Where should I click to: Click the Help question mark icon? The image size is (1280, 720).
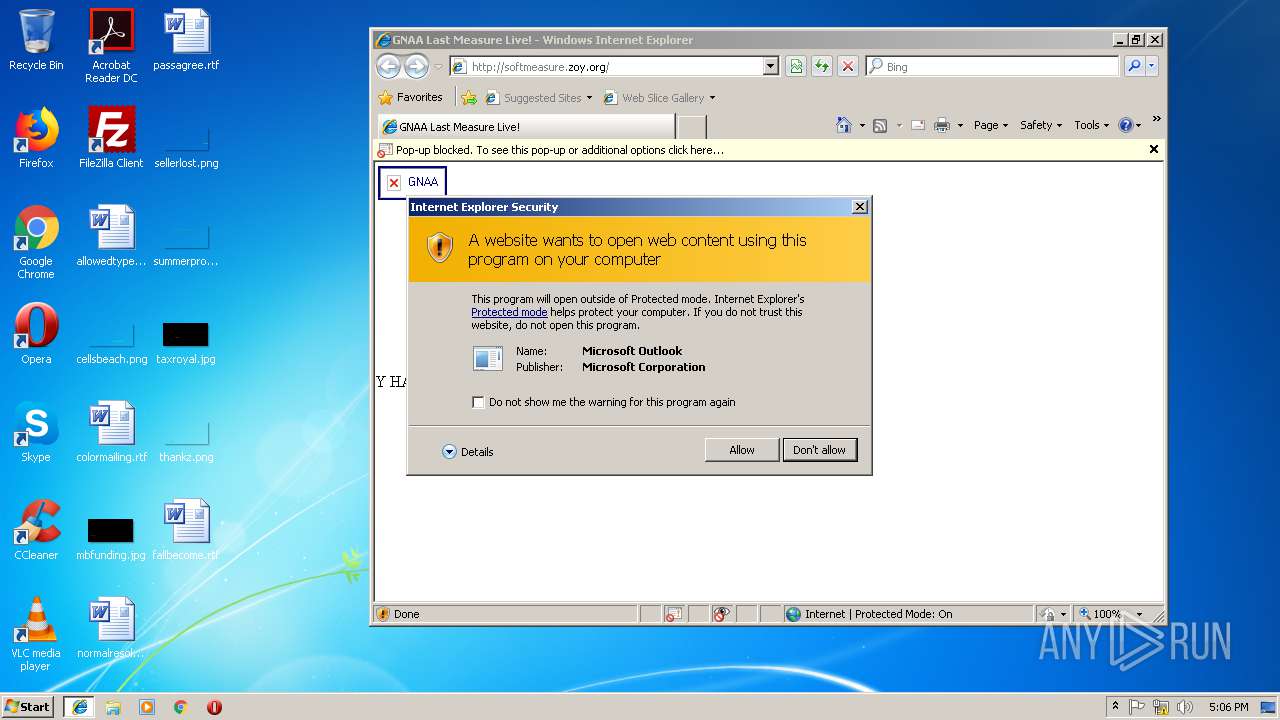point(1125,125)
